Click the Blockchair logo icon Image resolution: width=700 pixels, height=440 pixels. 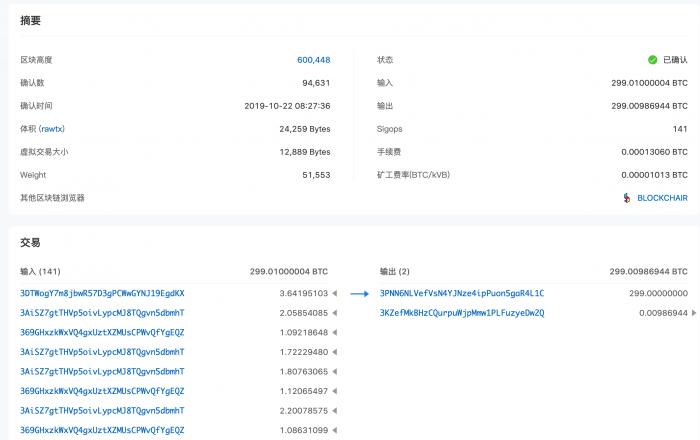pos(627,198)
